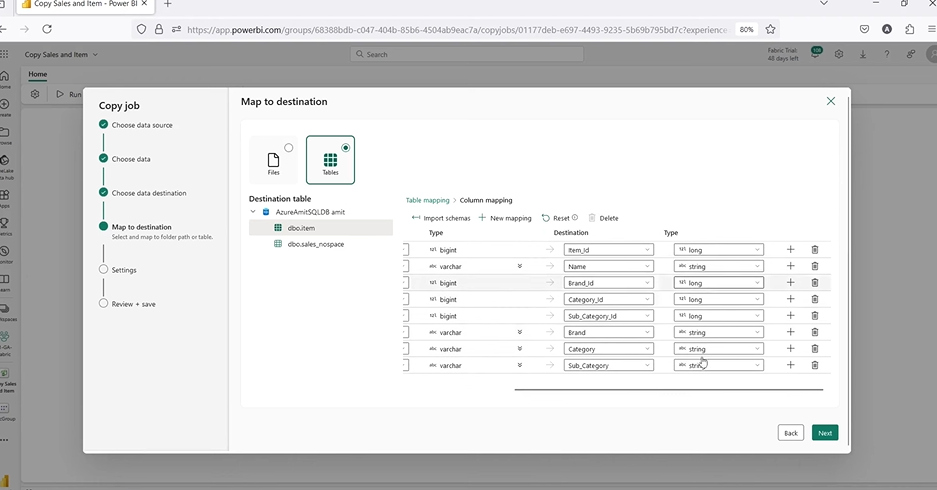
Task: Select dbo.sales_nospace table
Action: coord(321,244)
